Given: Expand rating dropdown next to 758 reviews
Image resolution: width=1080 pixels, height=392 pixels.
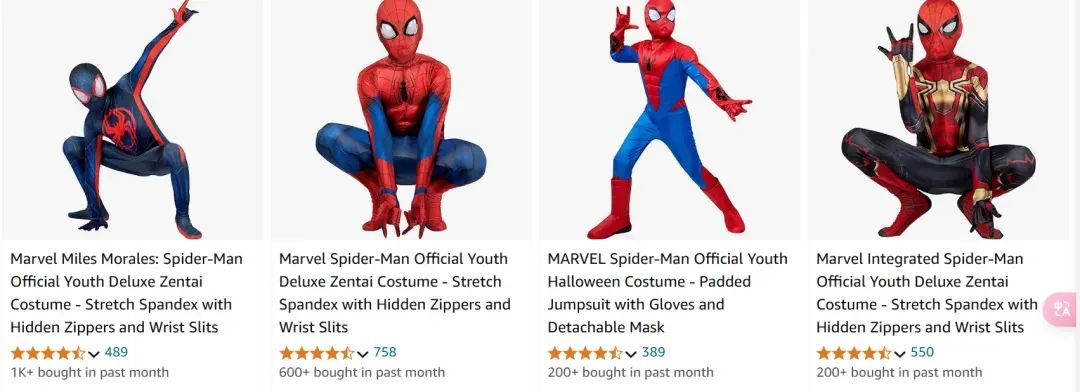Looking at the screenshot, I should pyautogui.click(x=363, y=353).
